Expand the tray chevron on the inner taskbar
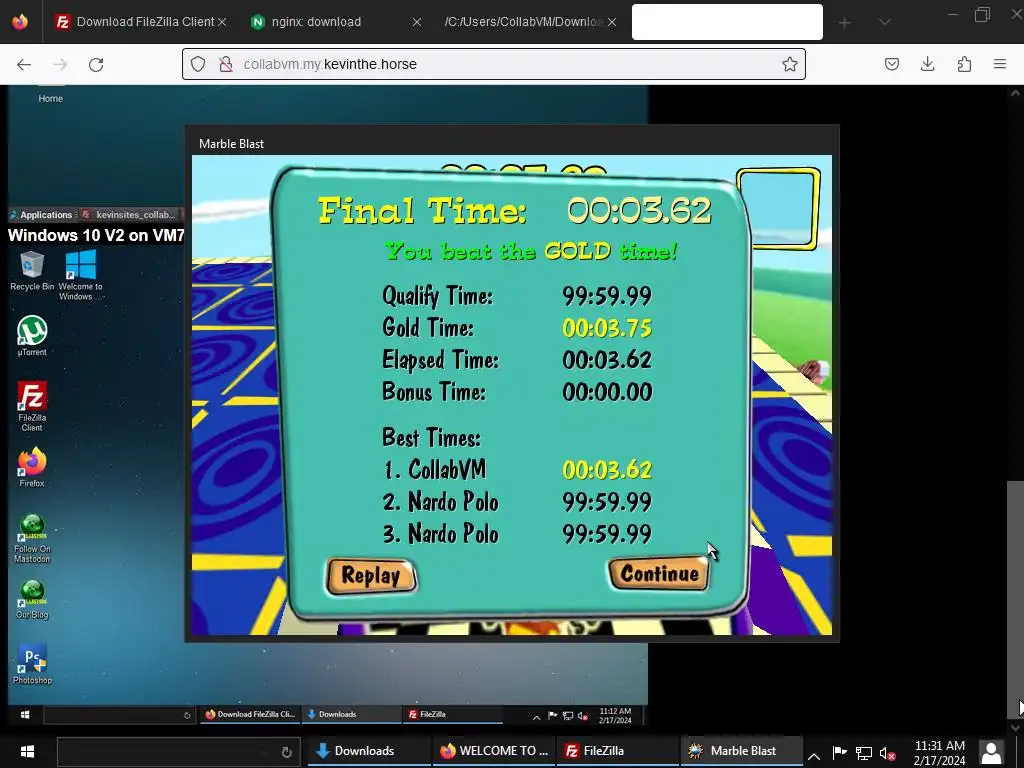The width and height of the screenshot is (1024, 768). tap(537, 717)
